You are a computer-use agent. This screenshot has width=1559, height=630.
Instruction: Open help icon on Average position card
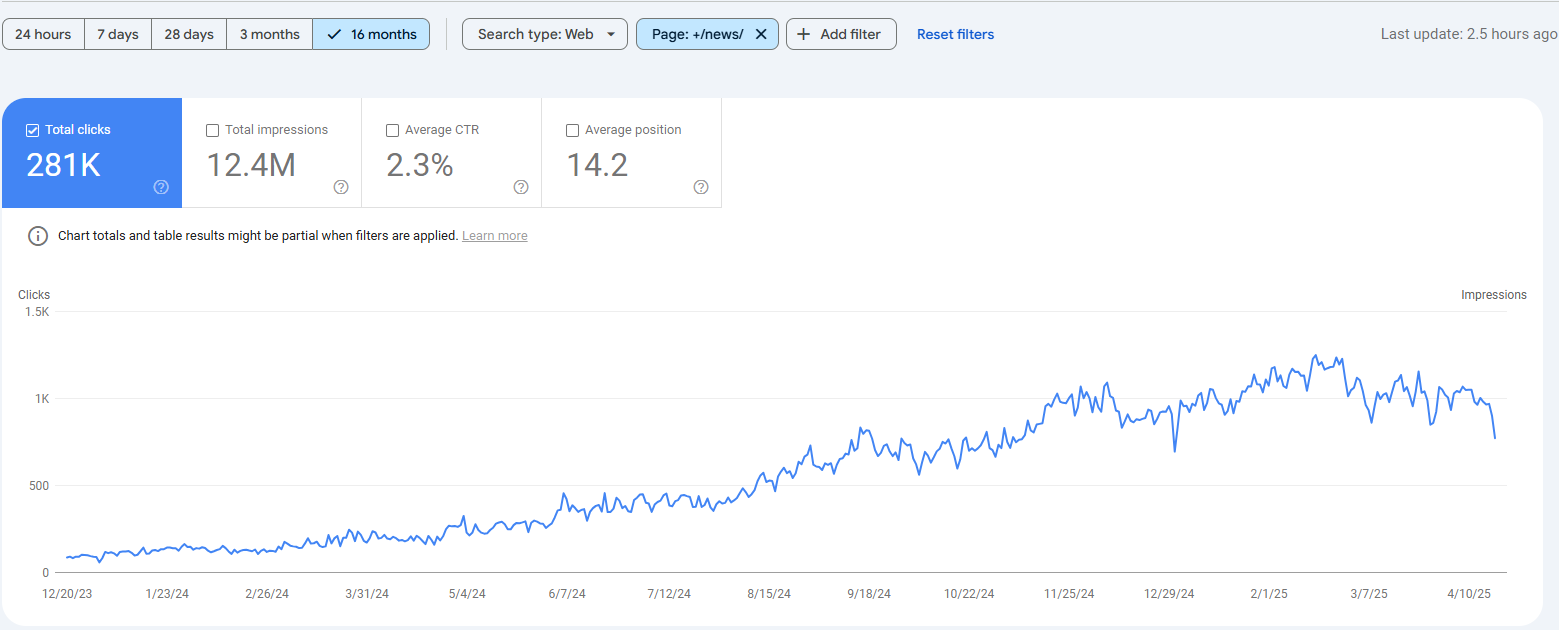[x=701, y=187]
